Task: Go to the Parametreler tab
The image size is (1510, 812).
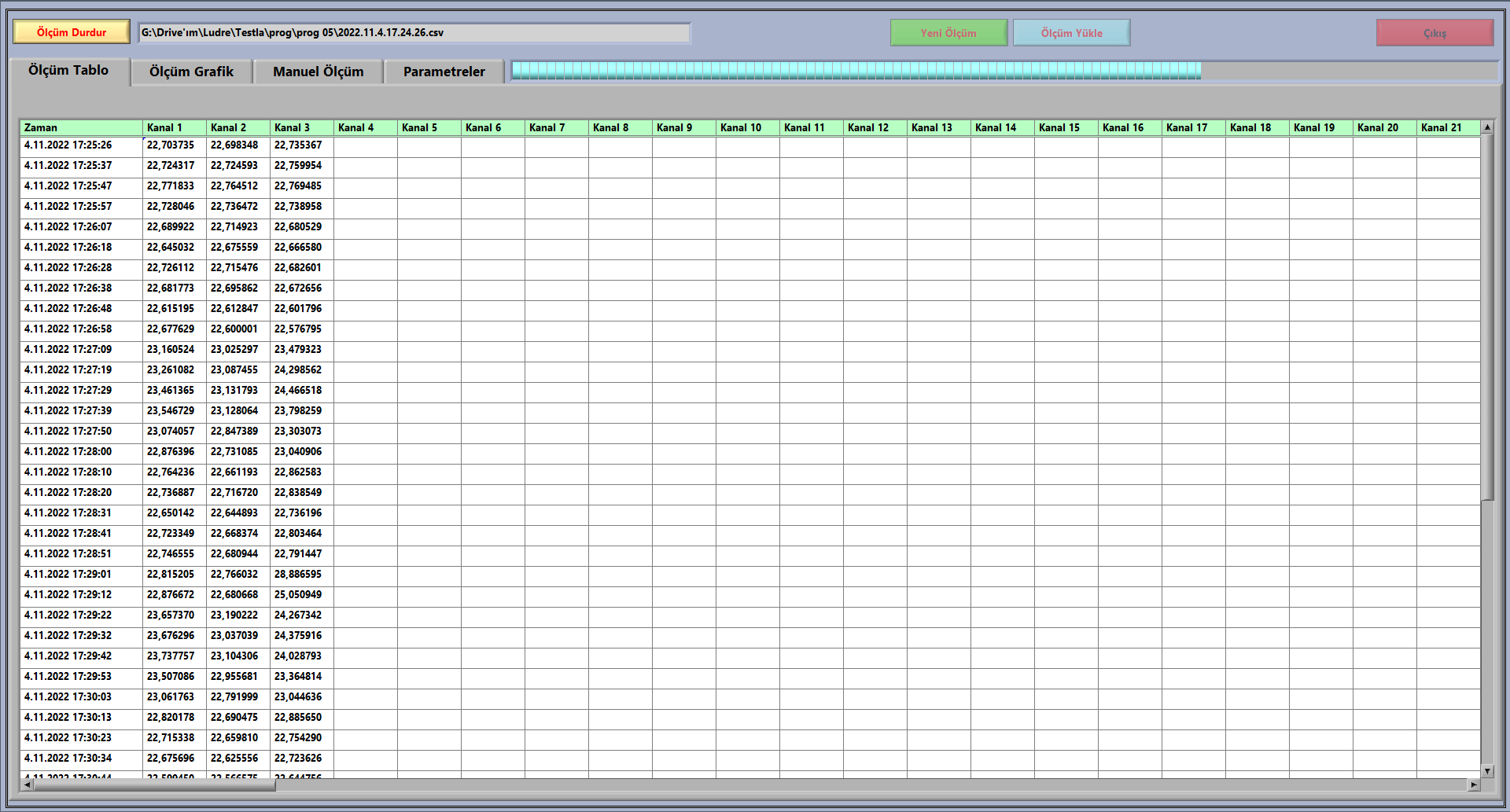Action: (x=444, y=72)
